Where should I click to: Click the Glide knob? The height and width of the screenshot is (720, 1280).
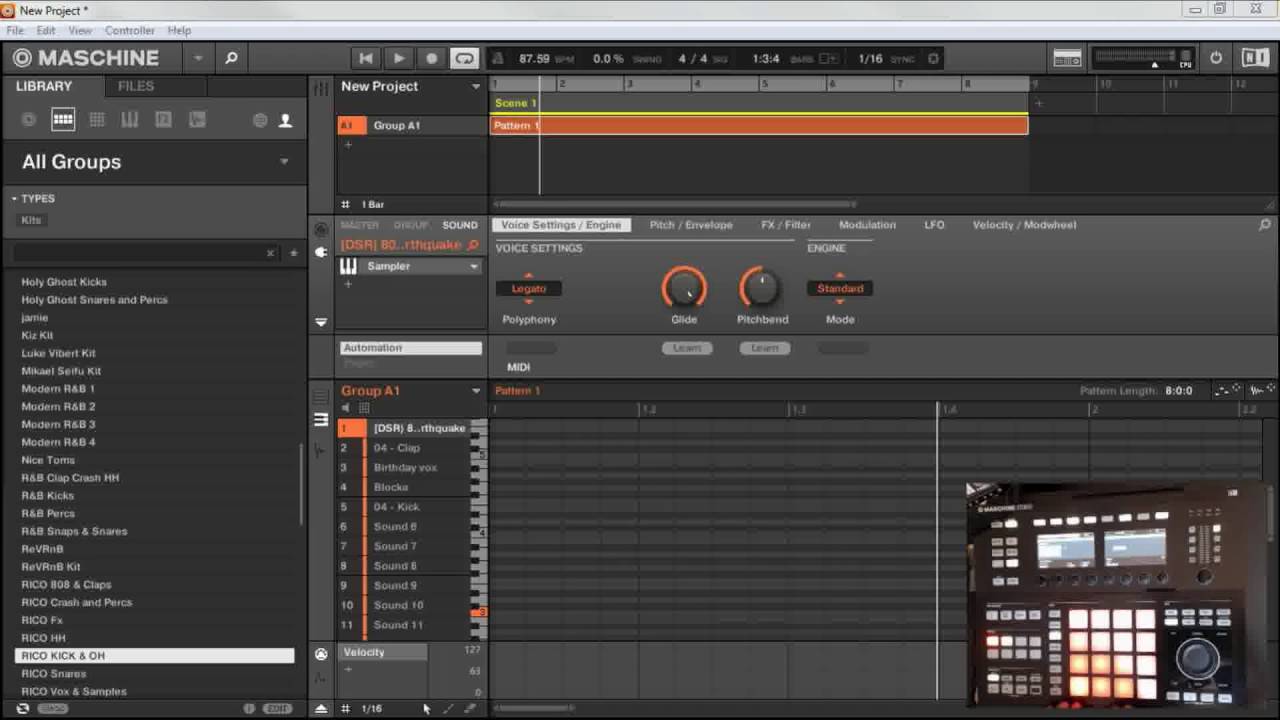[x=684, y=288]
